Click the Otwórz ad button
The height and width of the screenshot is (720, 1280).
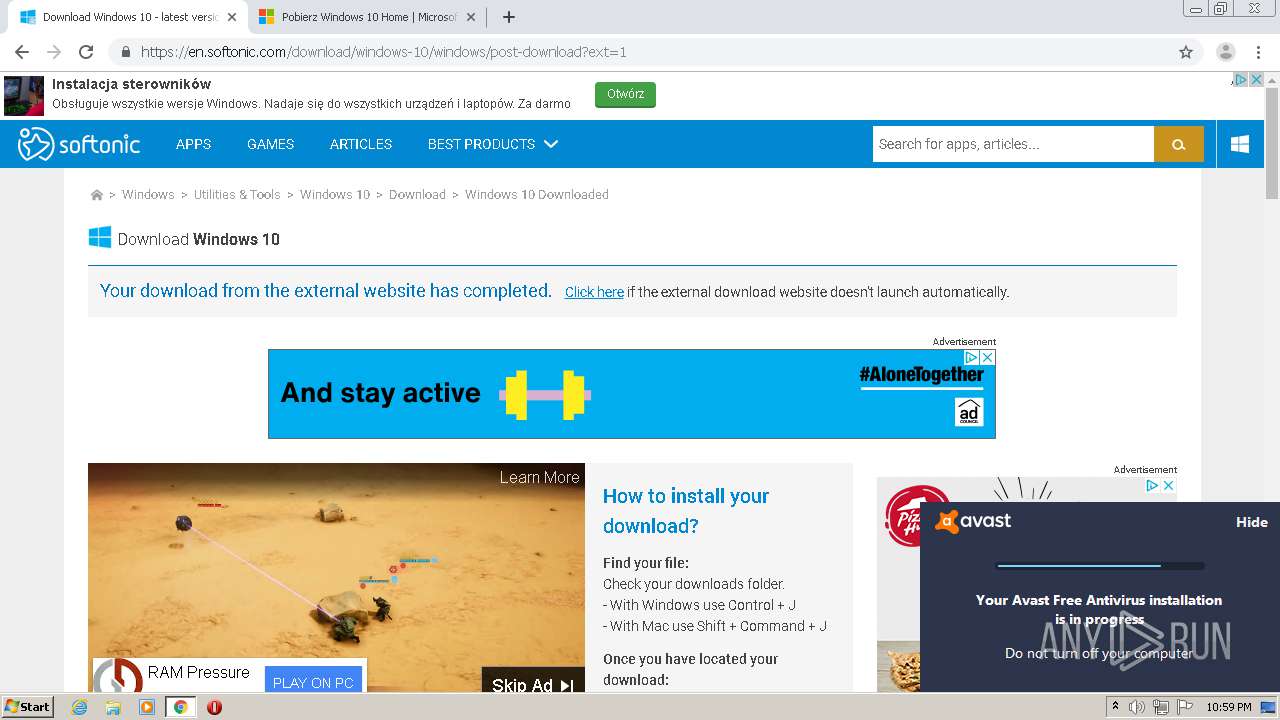pyautogui.click(x=625, y=94)
